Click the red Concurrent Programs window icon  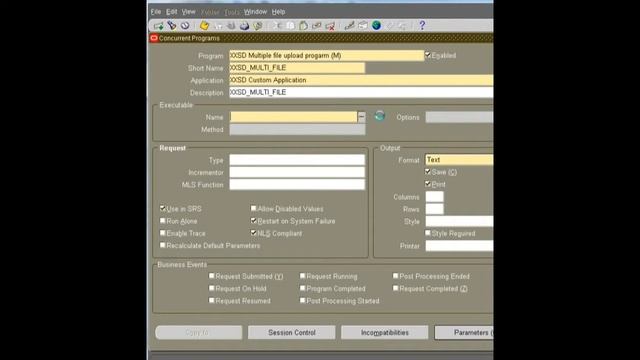click(154, 38)
